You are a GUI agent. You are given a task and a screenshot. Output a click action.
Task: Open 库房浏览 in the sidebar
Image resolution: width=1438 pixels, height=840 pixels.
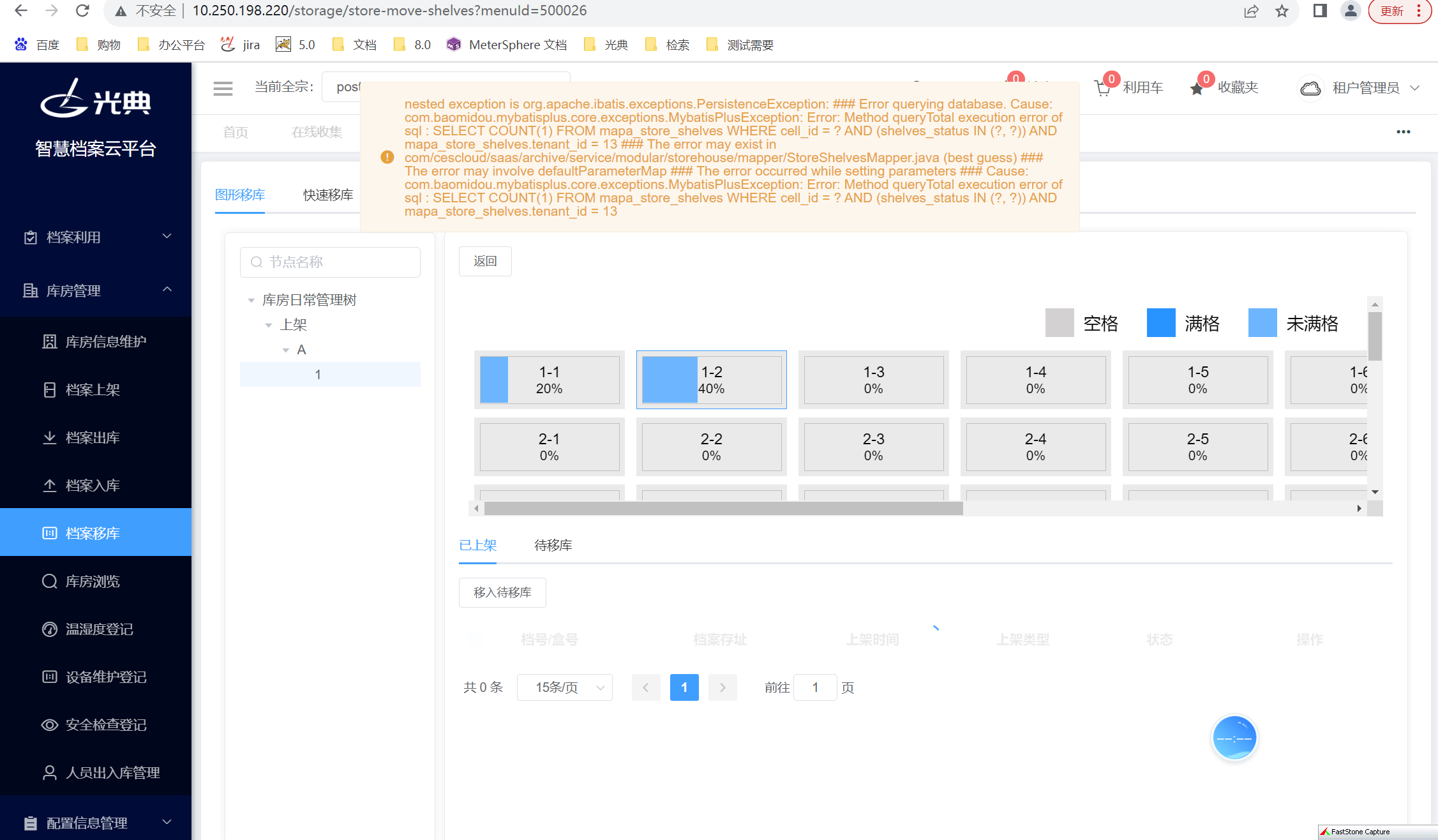pos(96,581)
